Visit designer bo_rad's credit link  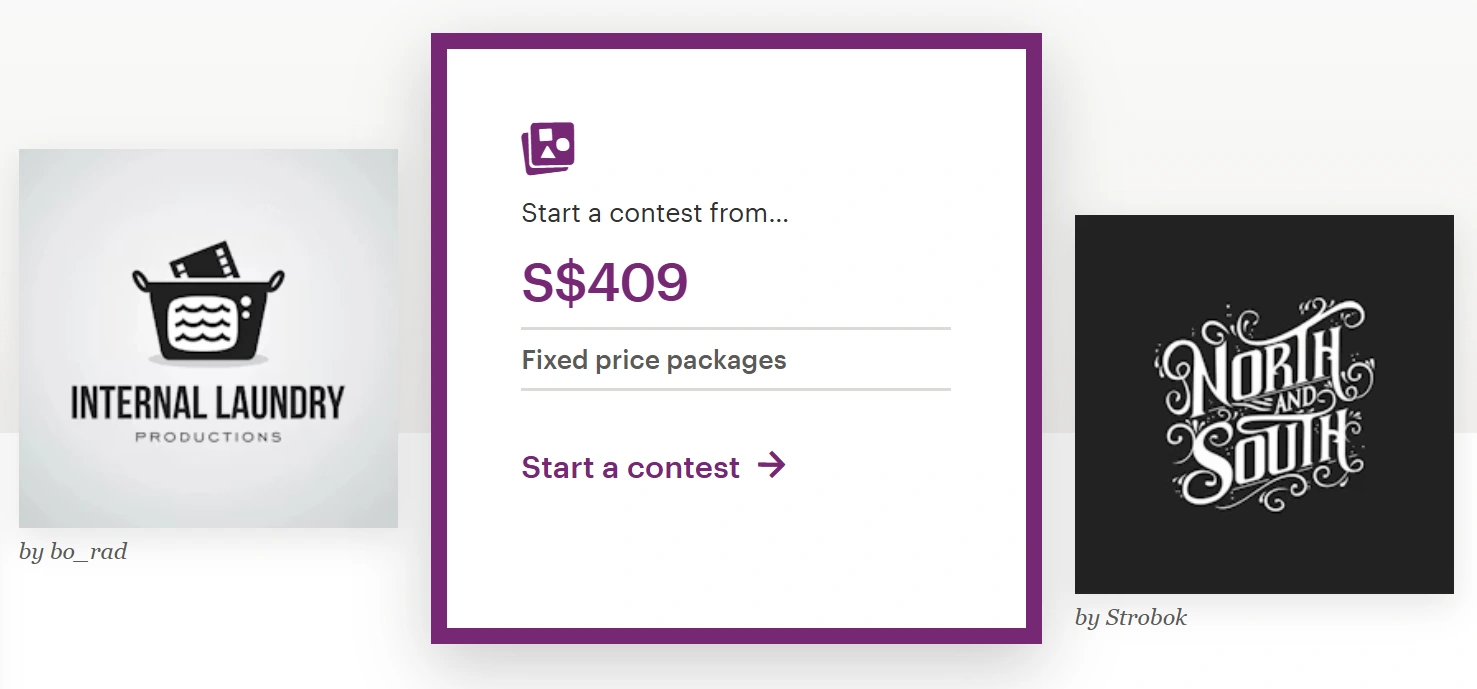tap(73, 551)
